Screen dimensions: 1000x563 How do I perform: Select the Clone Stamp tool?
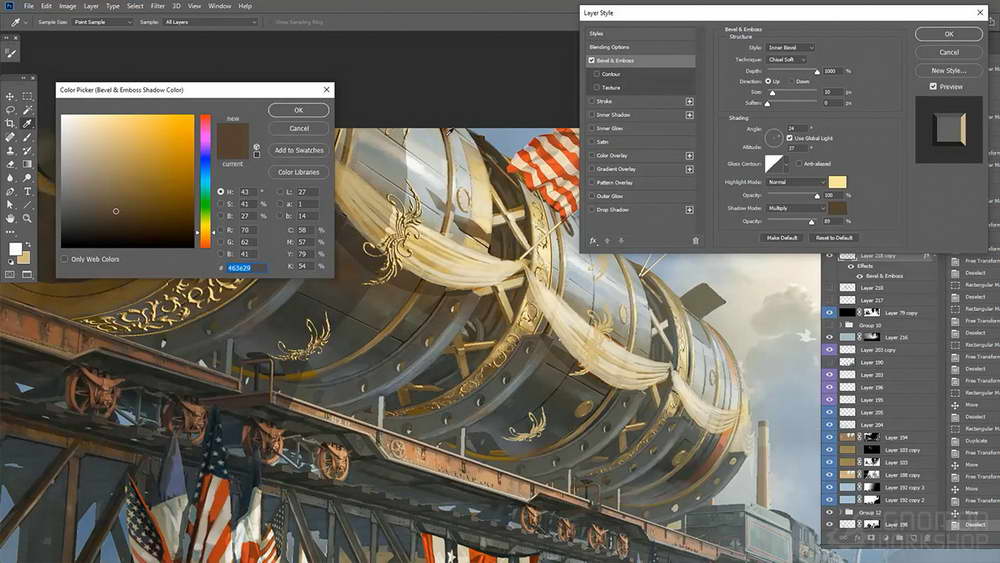coord(10,150)
